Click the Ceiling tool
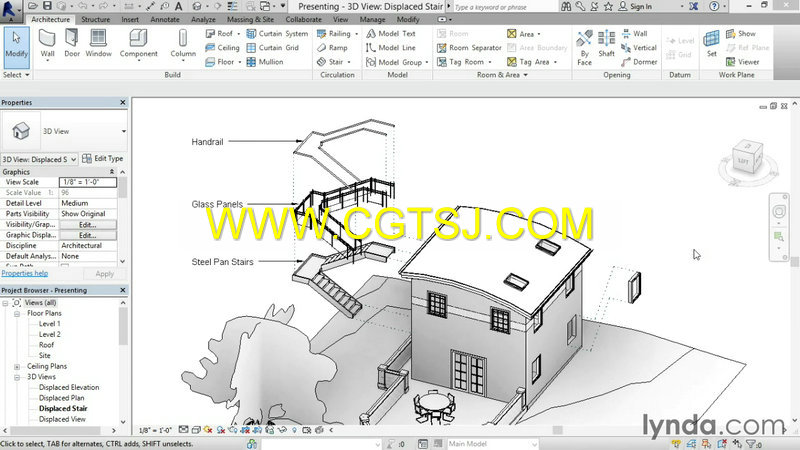Image resolution: width=800 pixels, height=450 pixels. pos(222,47)
